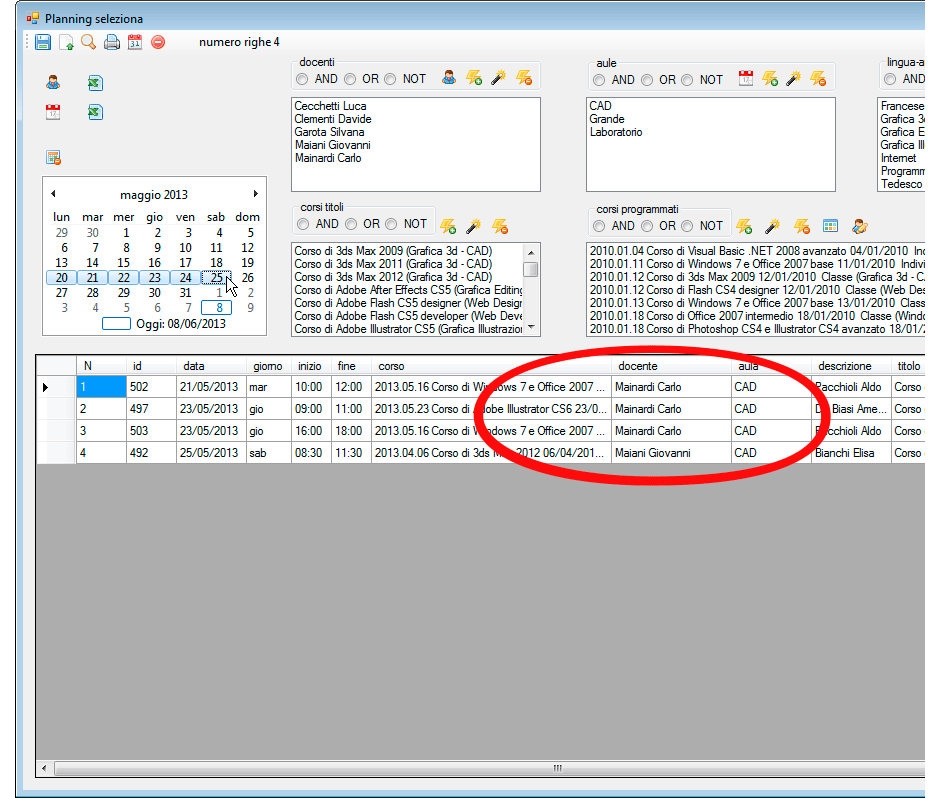The width and height of the screenshot is (940, 798).
Task: Select the AND radio button under corsi titoli
Action: (303, 224)
